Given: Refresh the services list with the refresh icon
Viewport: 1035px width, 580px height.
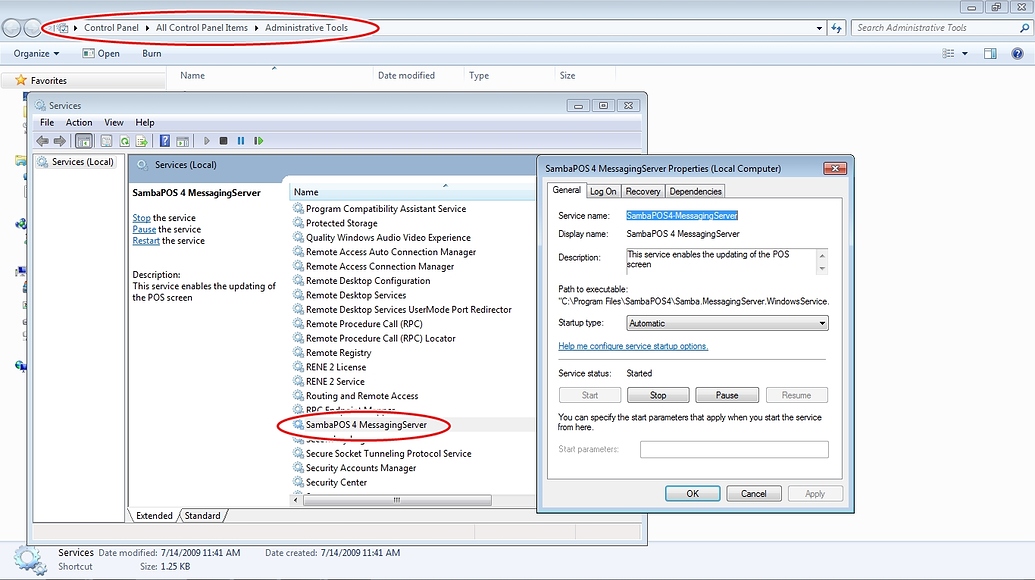Looking at the screenshot, I should point(124,140).
